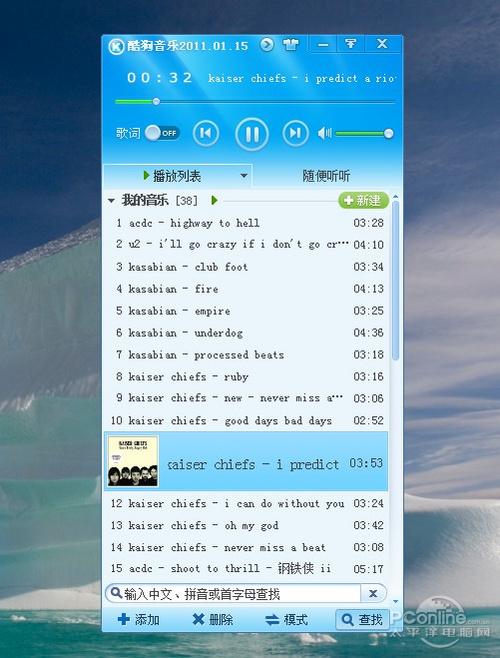The width and height of the screenshot is (500, 658).
Task: Skip to the next track
Action: click(296, 133)
